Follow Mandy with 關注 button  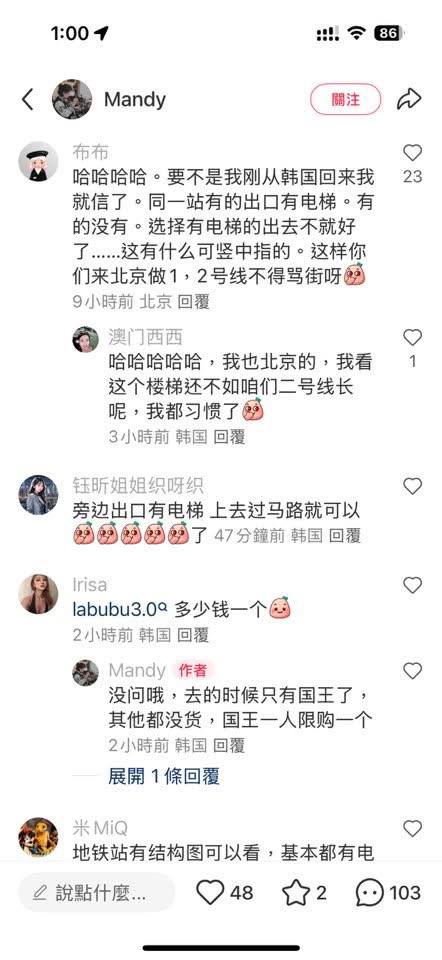pyautogui.click(x=345, y=99)
